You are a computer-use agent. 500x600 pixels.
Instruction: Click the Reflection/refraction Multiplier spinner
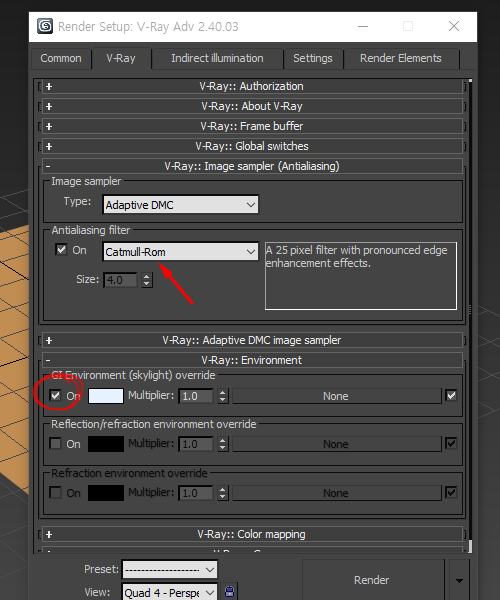(x=223, y=444)
